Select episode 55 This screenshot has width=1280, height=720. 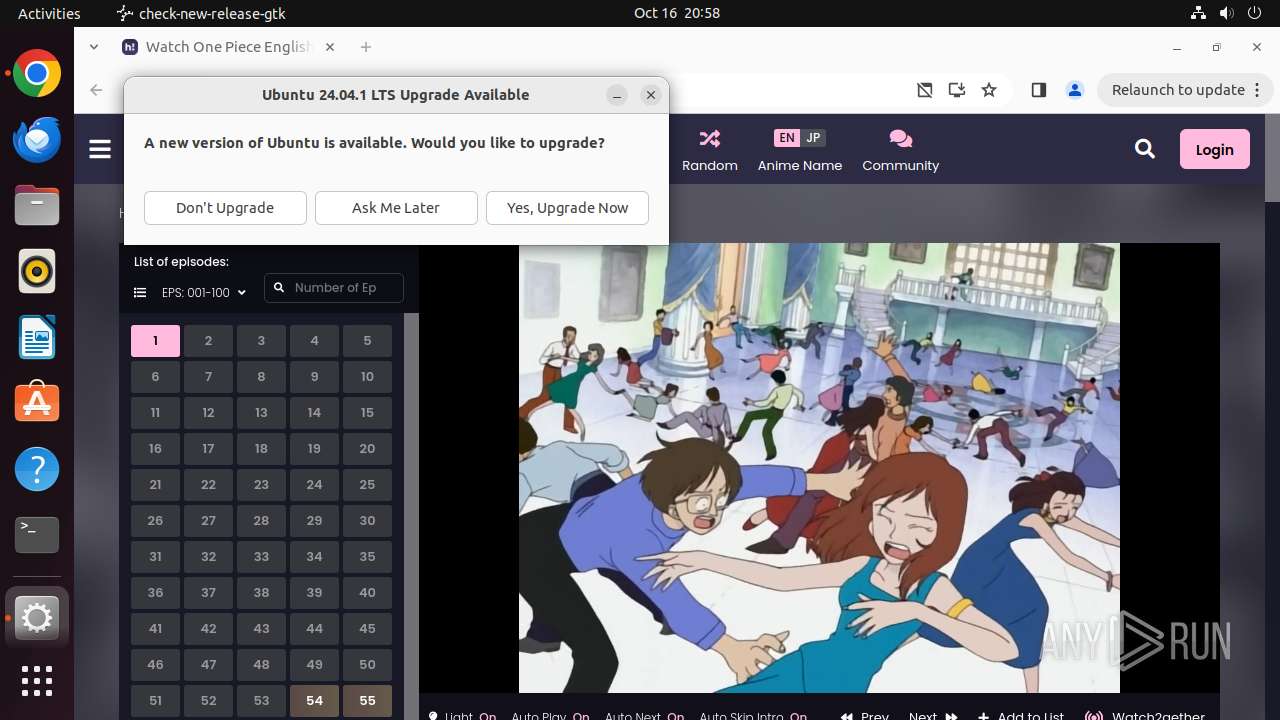tap(367, 701)
